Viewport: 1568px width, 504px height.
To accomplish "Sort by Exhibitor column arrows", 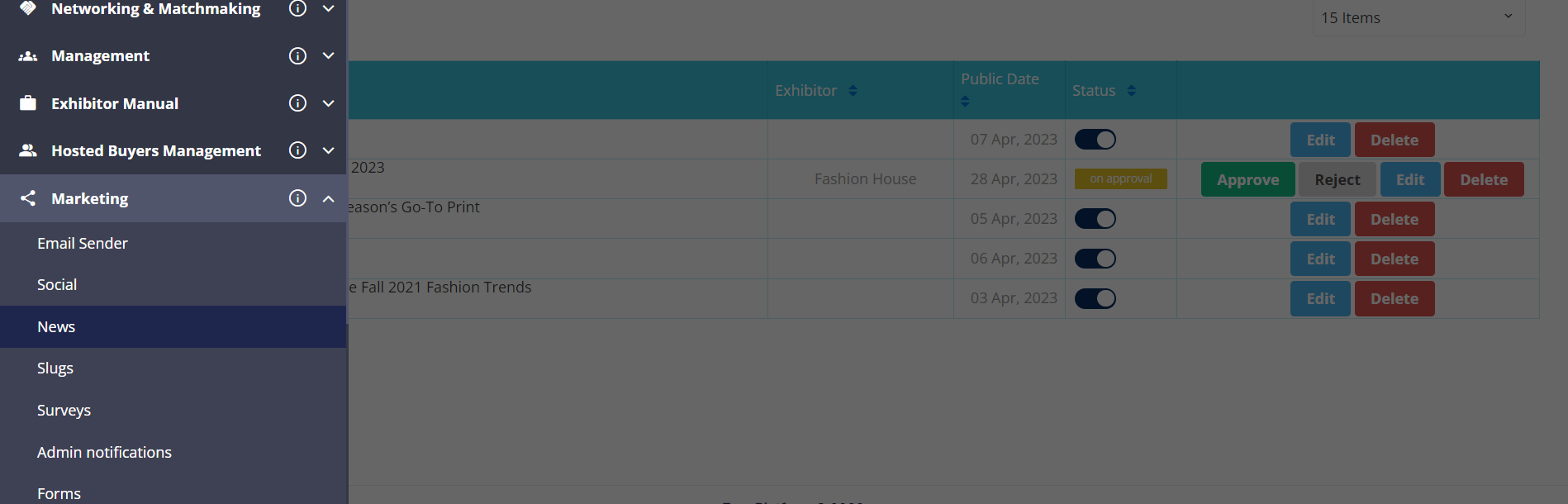I will pos(853,90).
